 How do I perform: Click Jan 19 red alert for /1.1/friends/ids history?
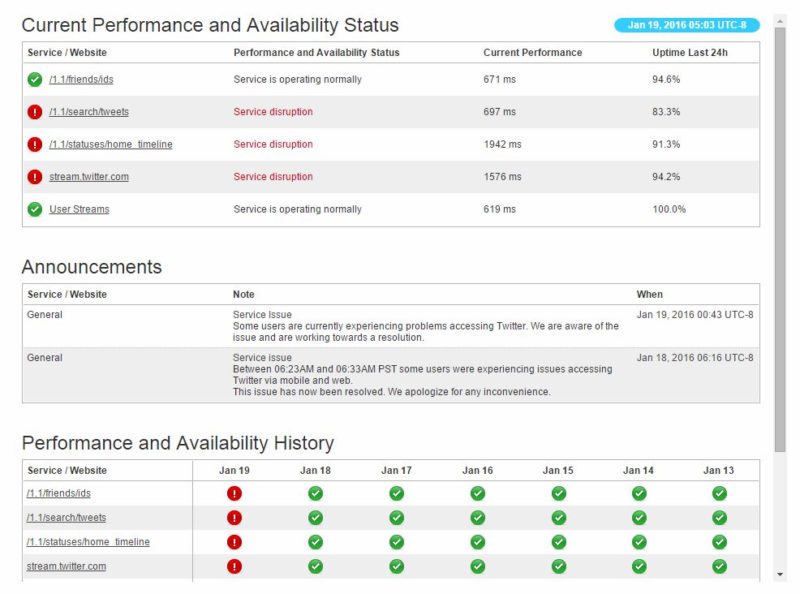(234, 493)
